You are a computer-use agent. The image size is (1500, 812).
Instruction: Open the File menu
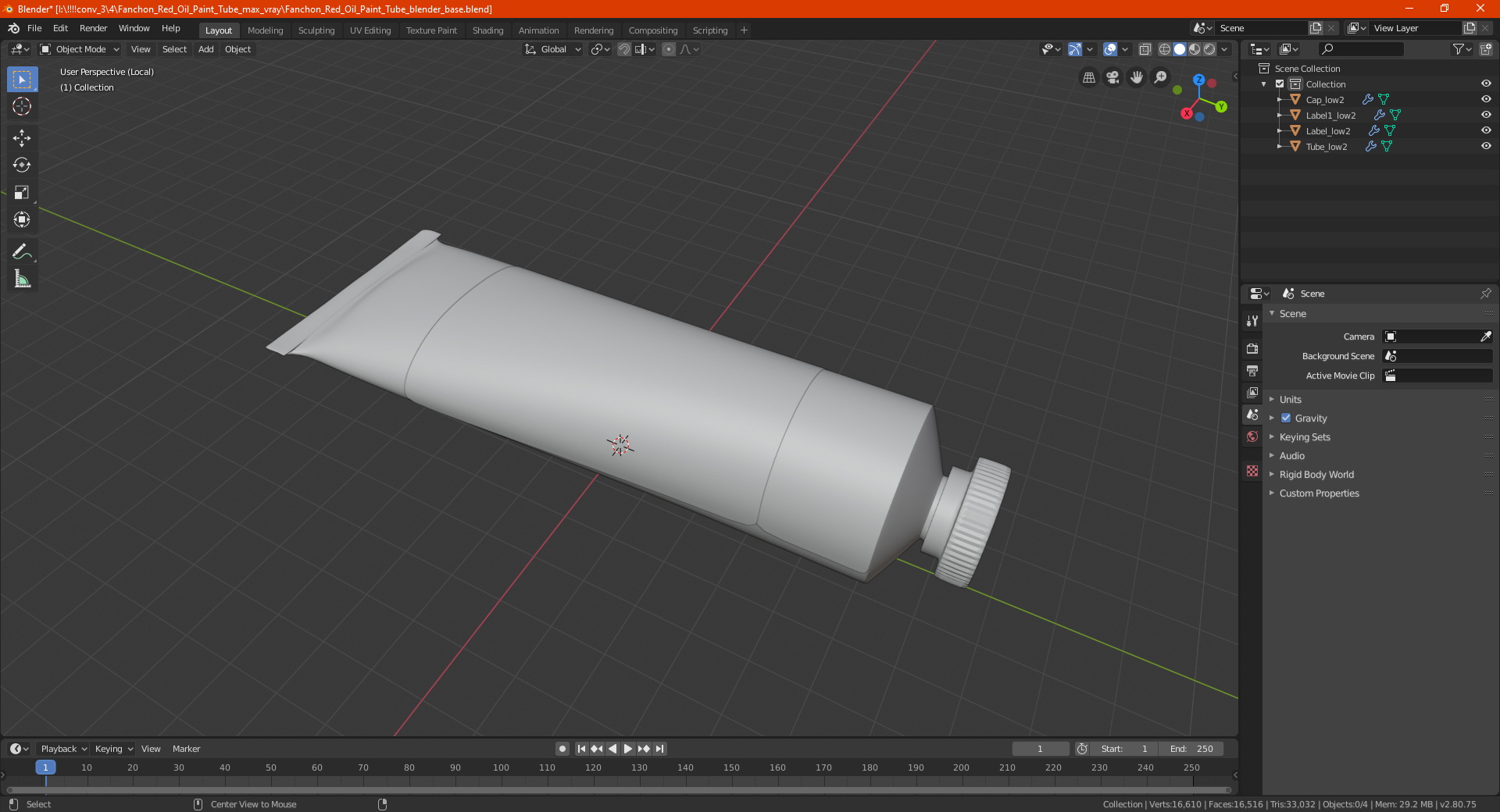(x=34, y=28)
